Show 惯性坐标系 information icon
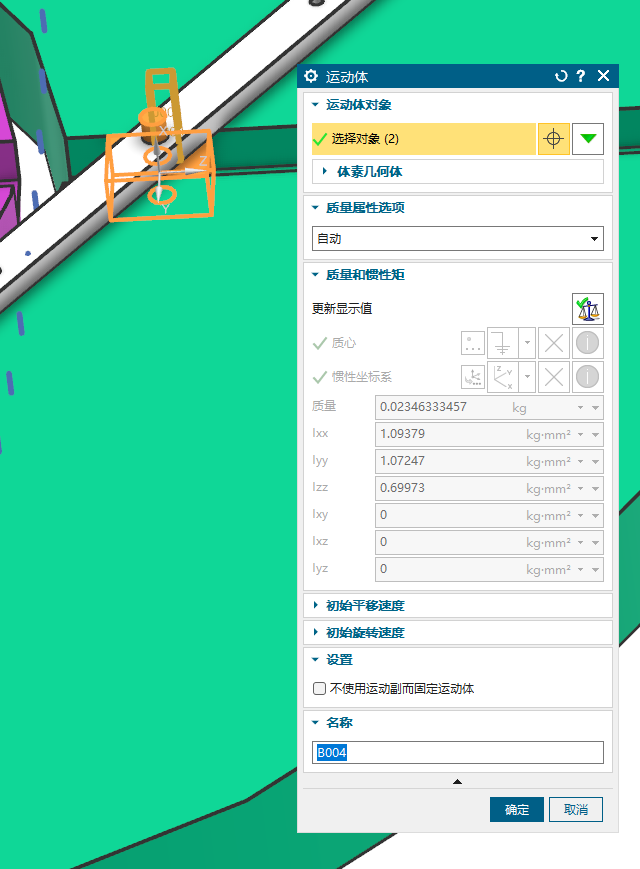The height and width of the screenshot is (869, 640). tap(587, 377)
